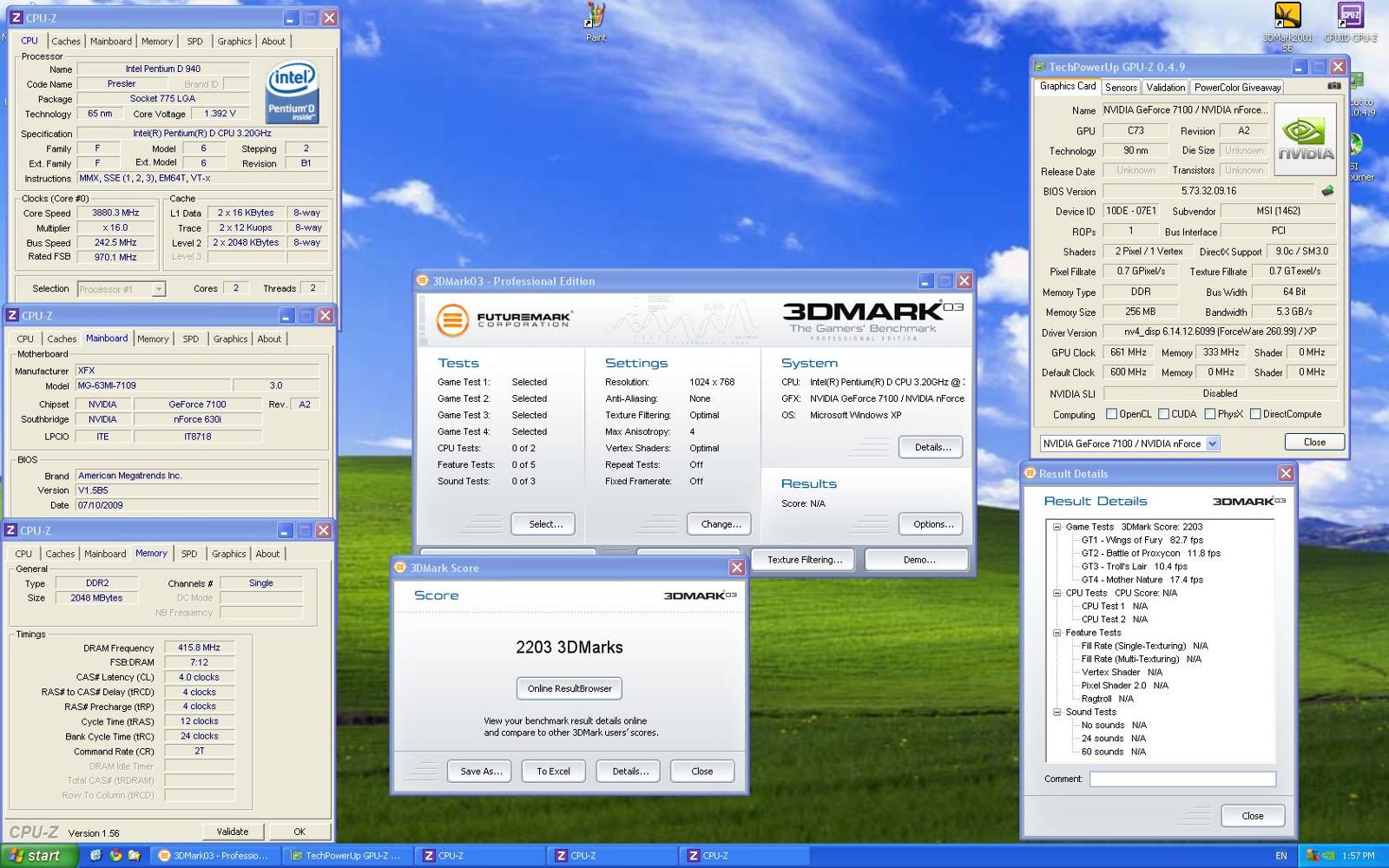Collapse the Sound Tests tree node
This screenshot has width=1389, height=868.
pyautogui.click(x=1057, y=712)
